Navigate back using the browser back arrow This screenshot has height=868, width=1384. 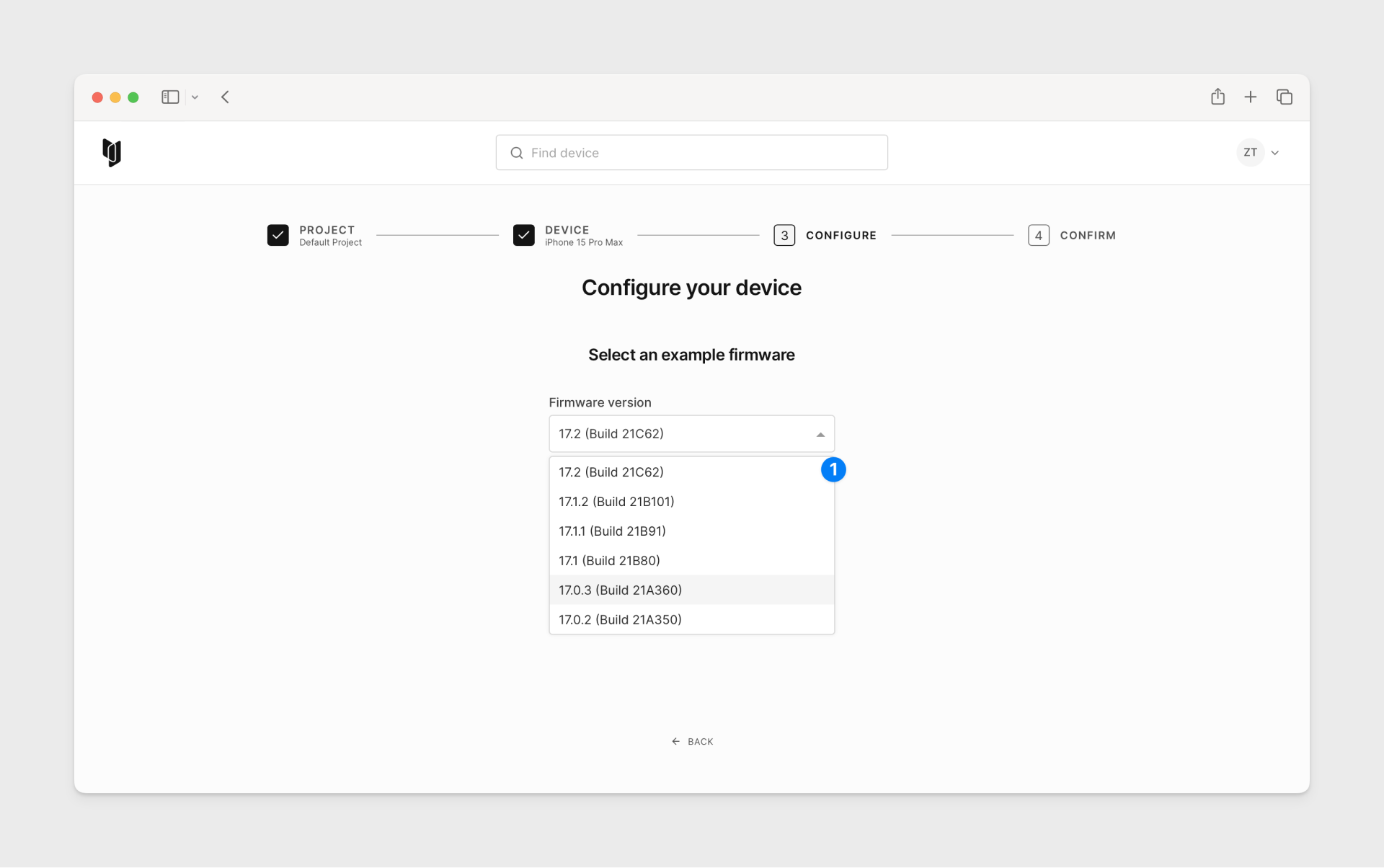[225, 97]
